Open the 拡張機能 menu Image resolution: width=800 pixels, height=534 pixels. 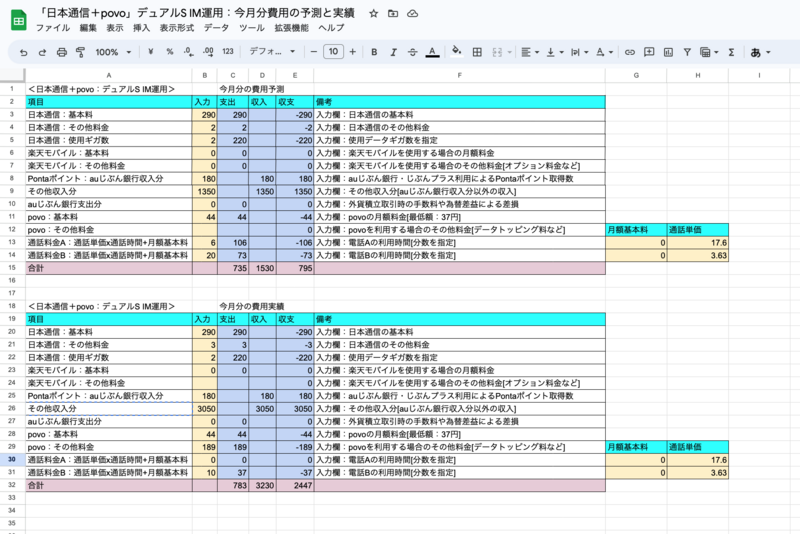point(291,28)
